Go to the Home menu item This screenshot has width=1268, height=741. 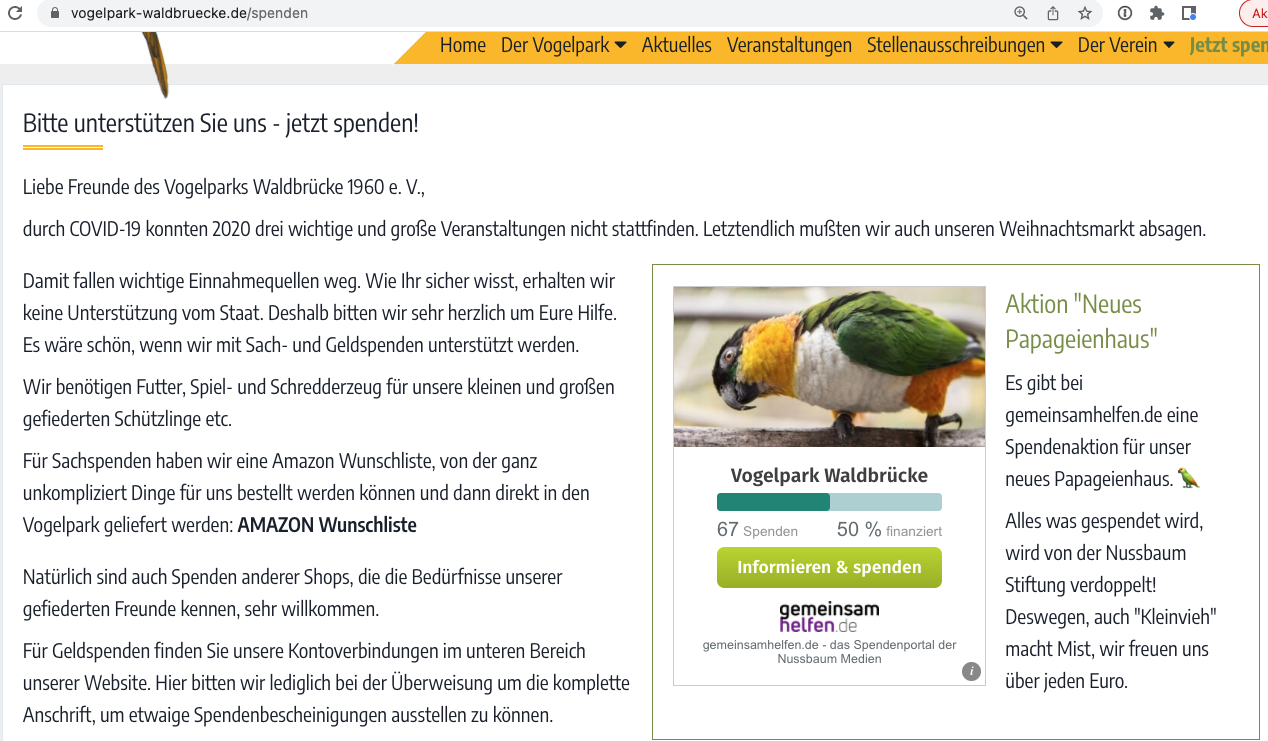(x=463, y=45)
